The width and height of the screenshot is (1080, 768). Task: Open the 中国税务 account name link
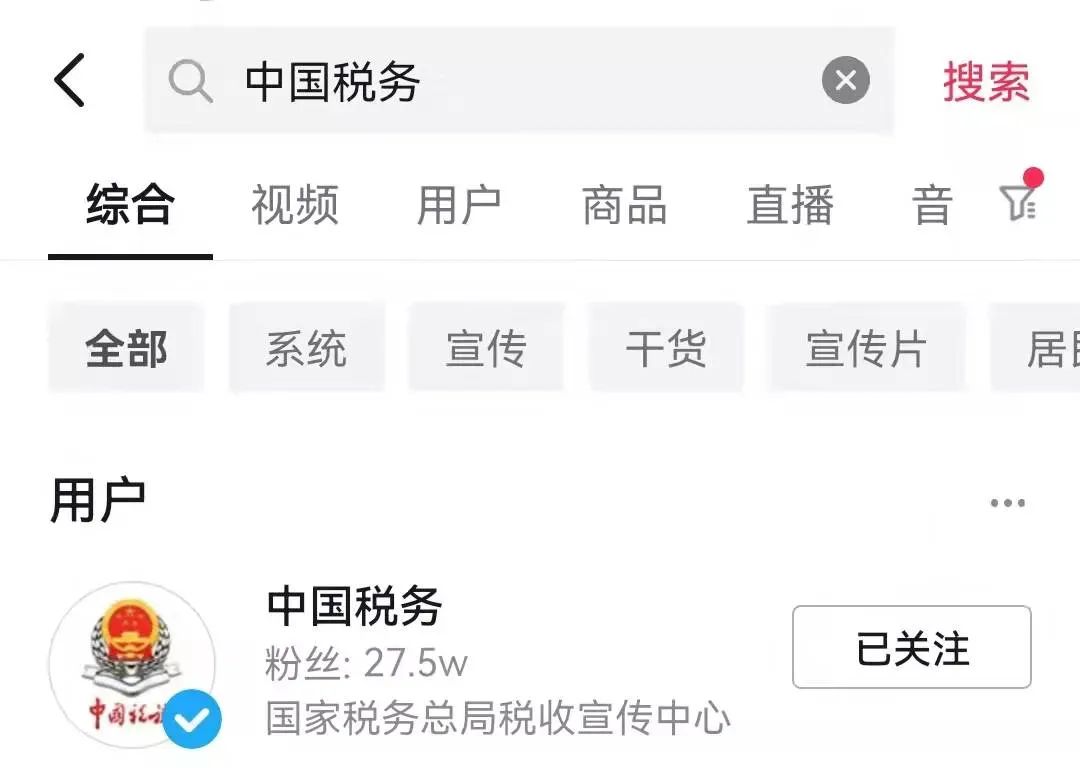pyautogui.click(x=354, y=606)
